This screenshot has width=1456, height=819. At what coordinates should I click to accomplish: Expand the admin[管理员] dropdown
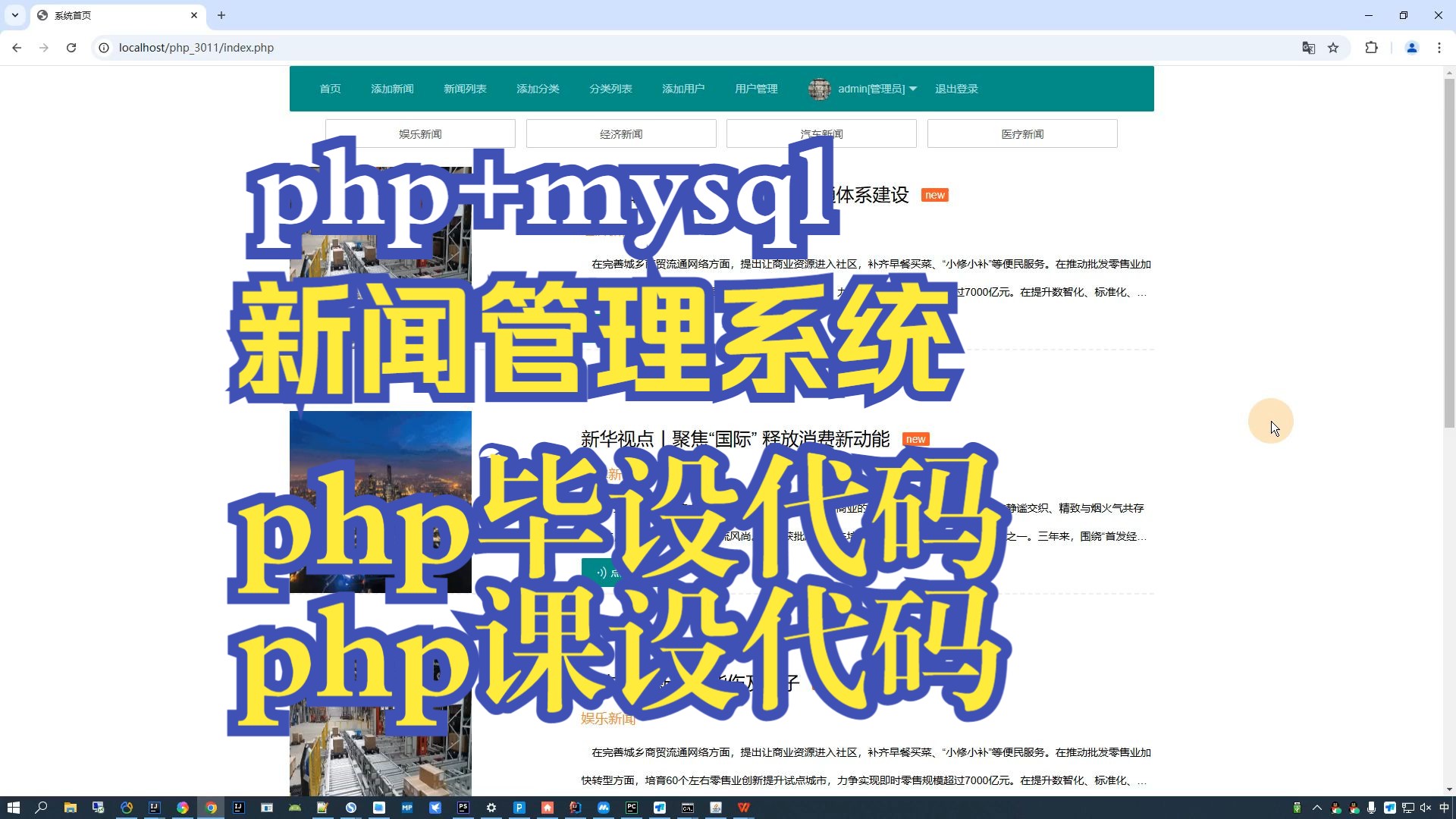tap(877, 89)
